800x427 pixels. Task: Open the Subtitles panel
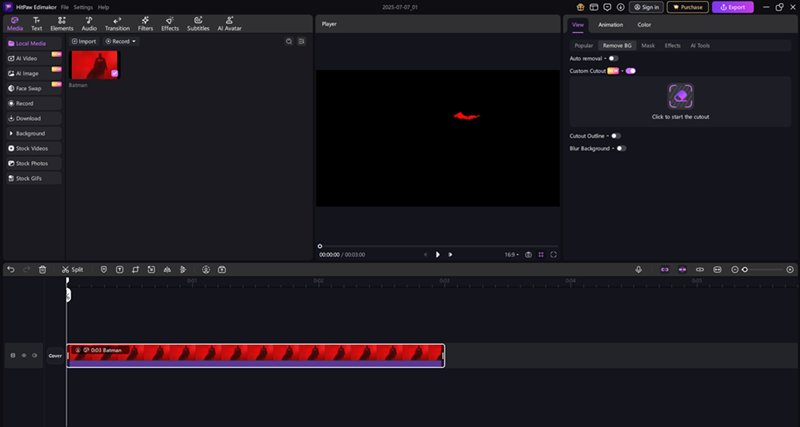coord(198,23)
